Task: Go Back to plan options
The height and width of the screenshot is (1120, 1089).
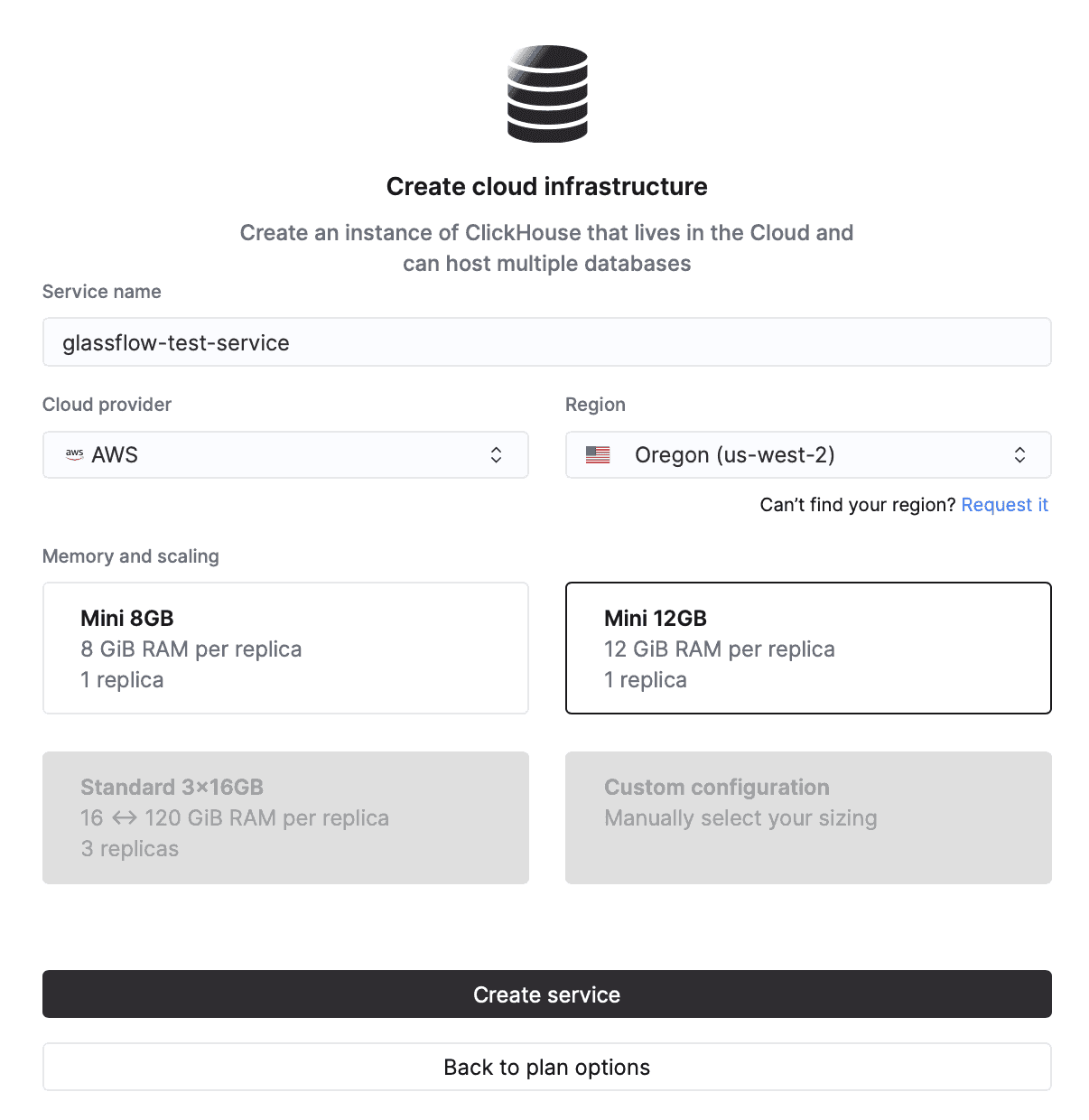Action: coord(546,1067)
